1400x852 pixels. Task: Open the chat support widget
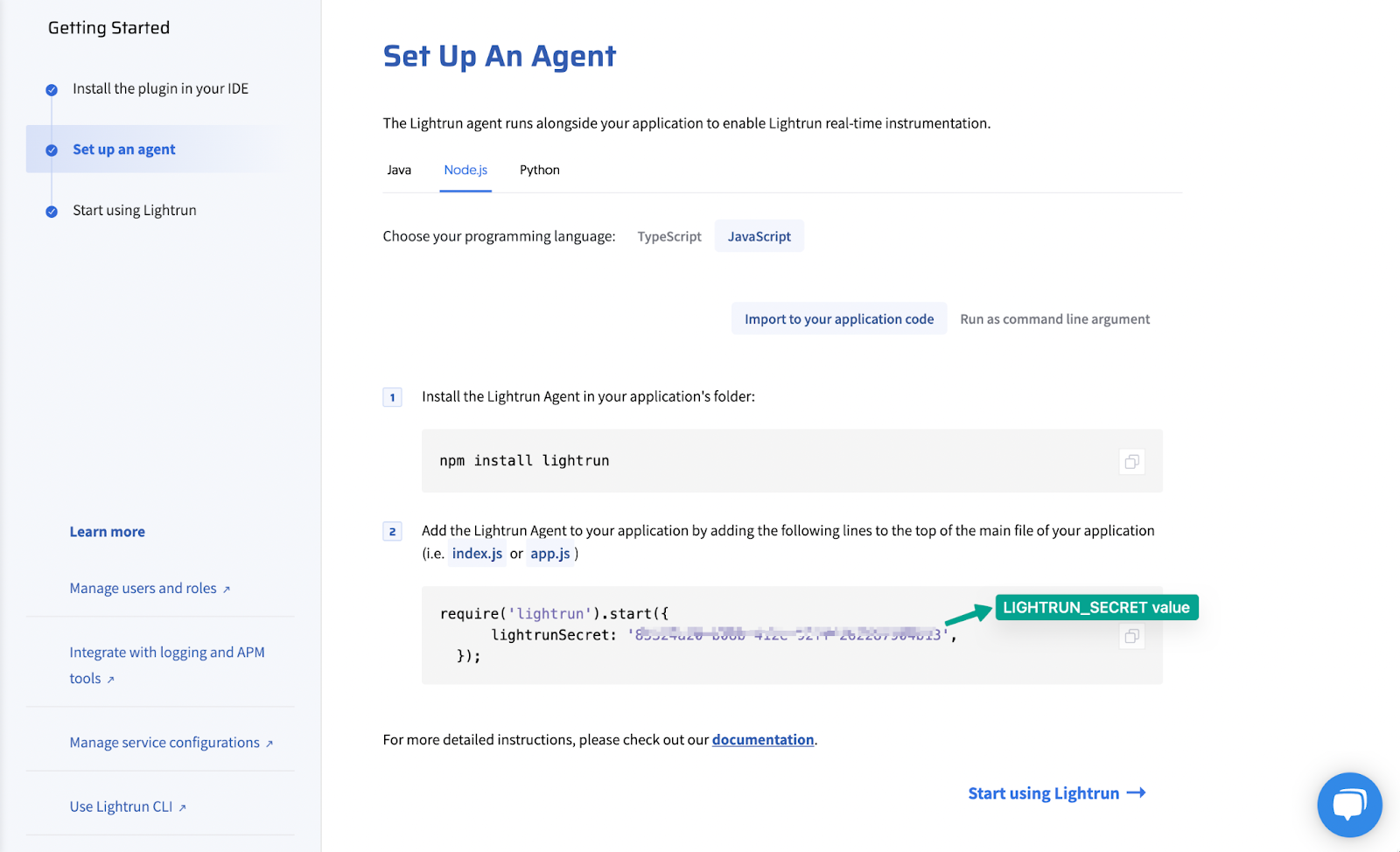pyautogui.click(x=1349, y=804)
